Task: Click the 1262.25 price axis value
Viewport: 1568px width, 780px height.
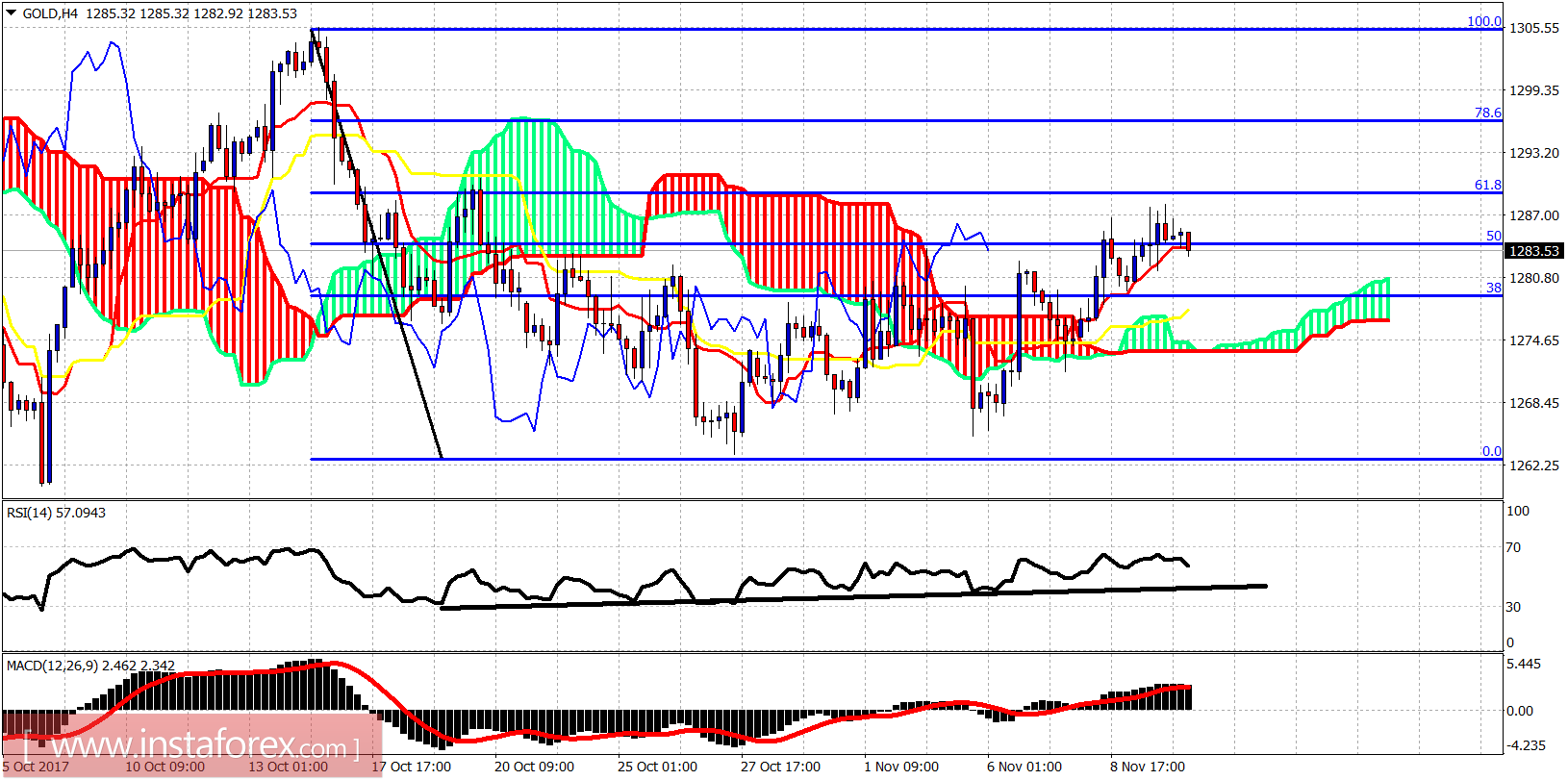Action: [x=1534, y=465]
